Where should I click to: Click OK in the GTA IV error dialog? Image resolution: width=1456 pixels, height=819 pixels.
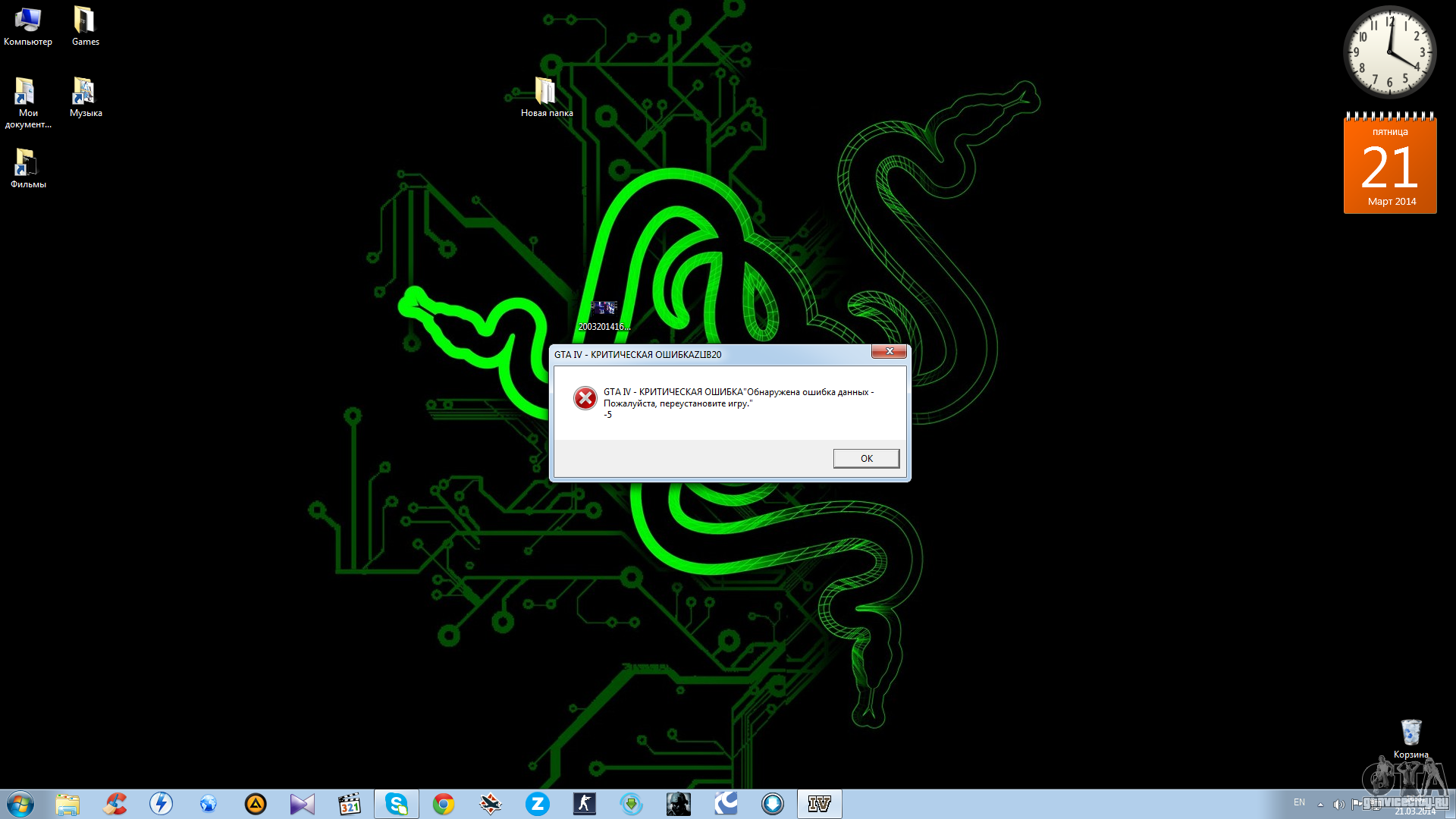coord(866,458)
